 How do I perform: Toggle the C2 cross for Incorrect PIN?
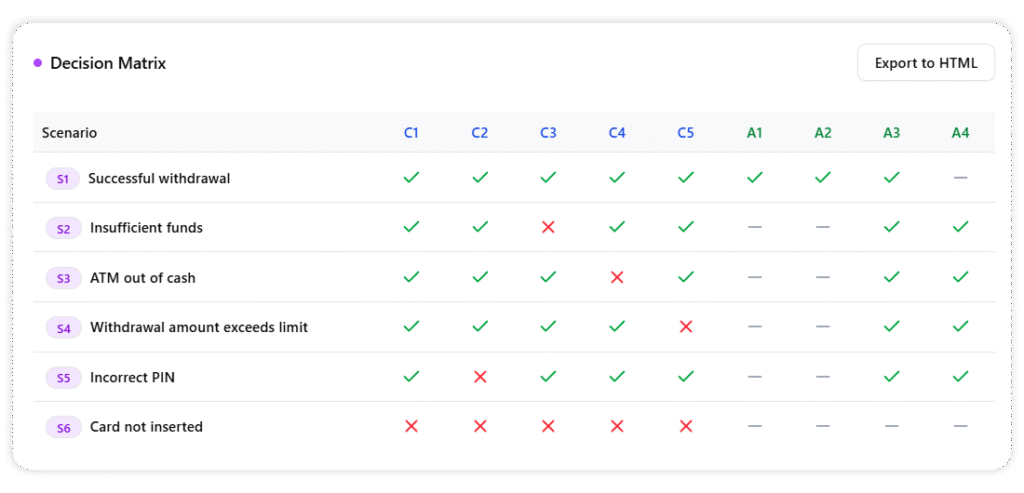click(480, 377)
